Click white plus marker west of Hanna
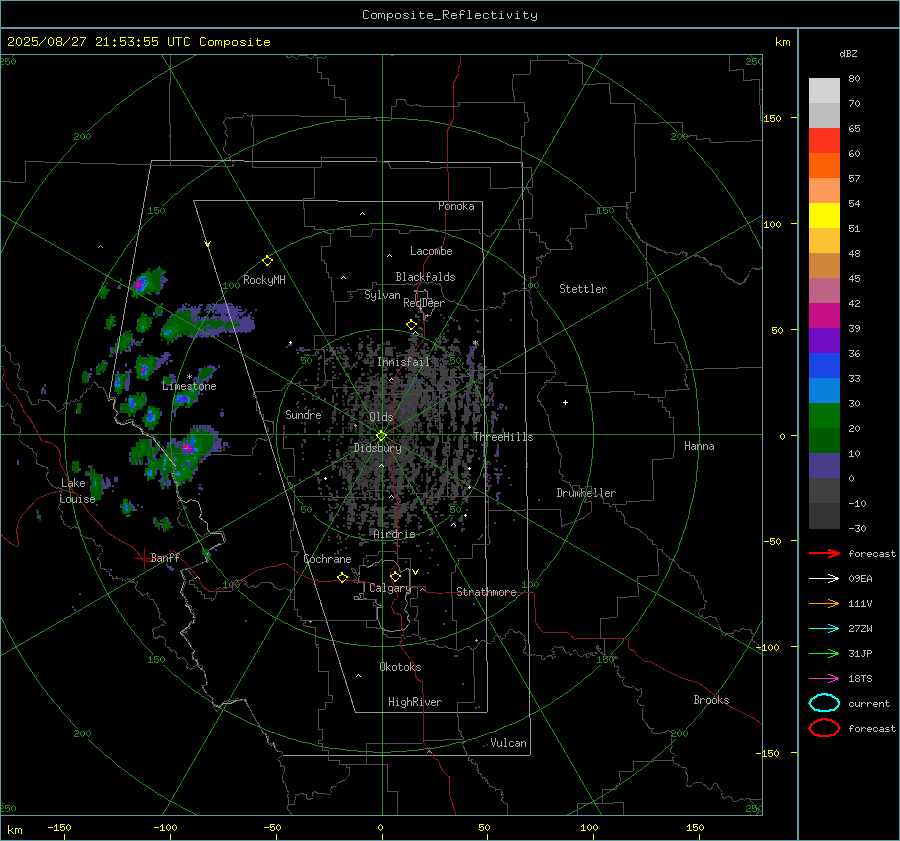Screen dimensions: 900x841 (x=565, y=402)
